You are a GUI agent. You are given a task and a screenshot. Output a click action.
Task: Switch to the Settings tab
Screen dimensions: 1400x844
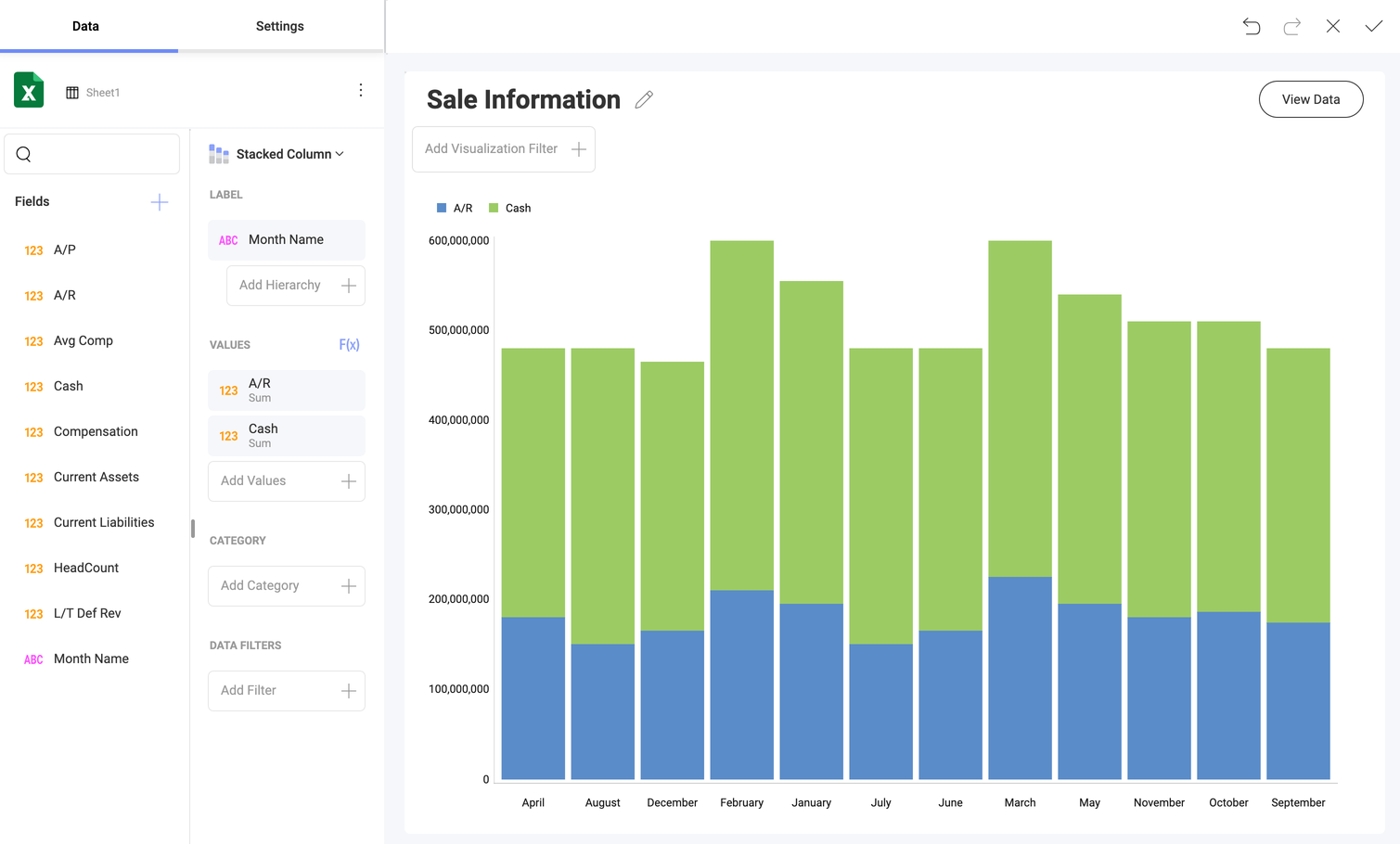point(280,26)
